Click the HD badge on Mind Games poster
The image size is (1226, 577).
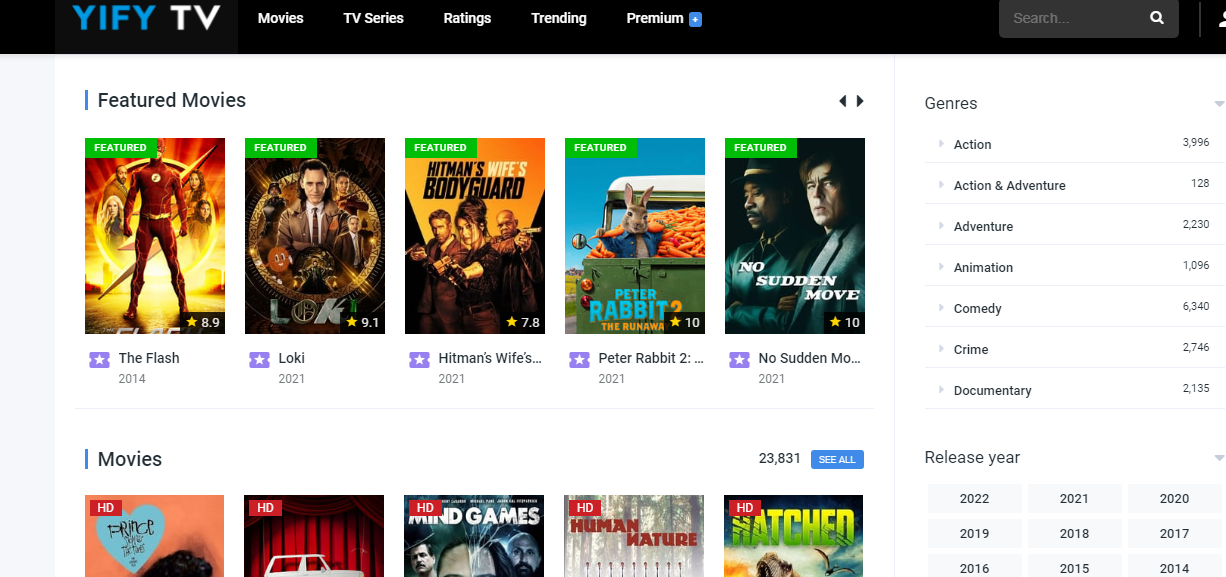(425, 508)
